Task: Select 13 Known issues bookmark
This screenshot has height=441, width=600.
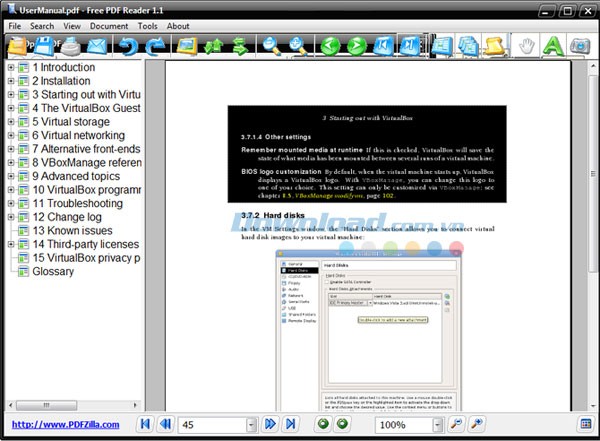Action: coord(72,230)
